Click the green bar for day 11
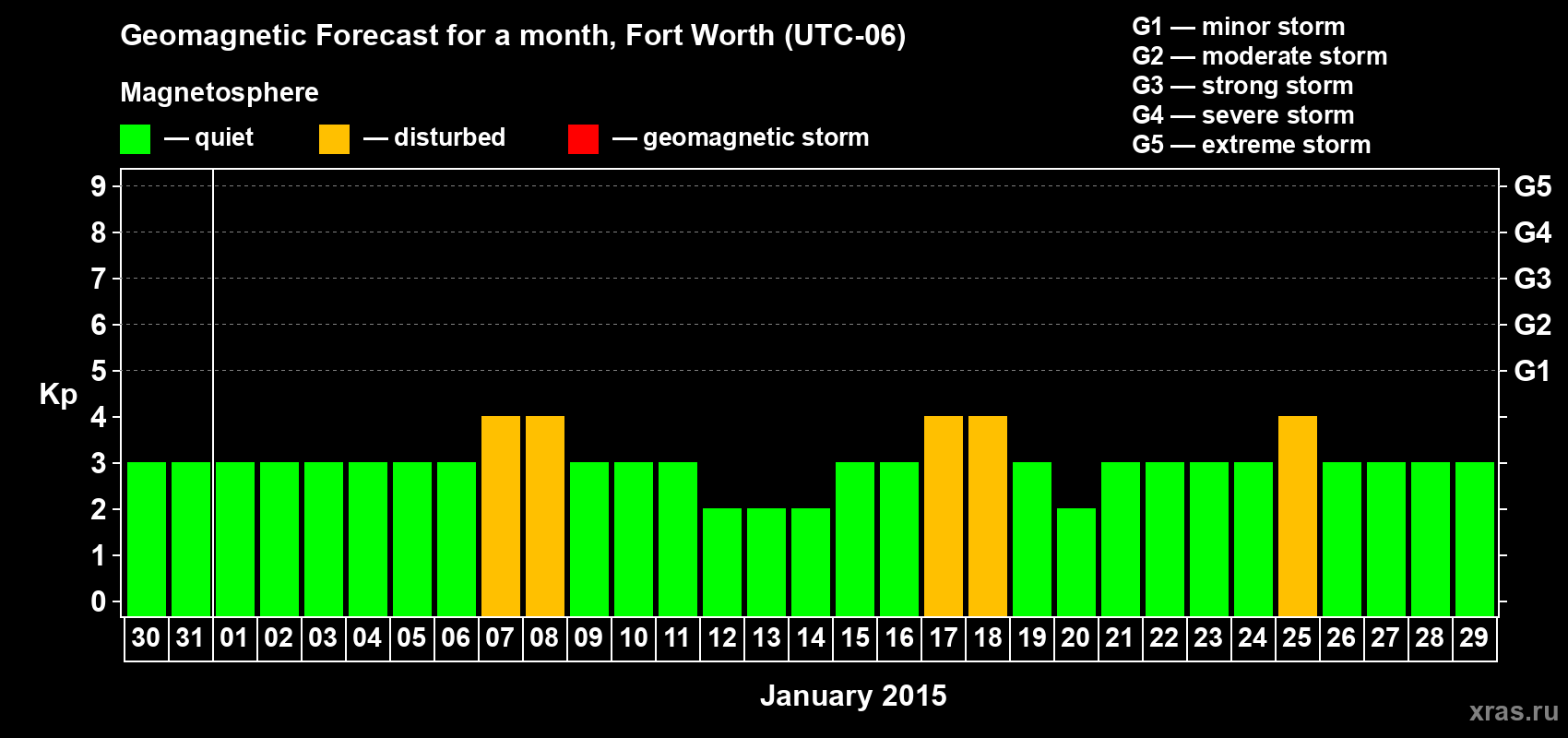Screen dimensions: 1568x738 (678, 539)
